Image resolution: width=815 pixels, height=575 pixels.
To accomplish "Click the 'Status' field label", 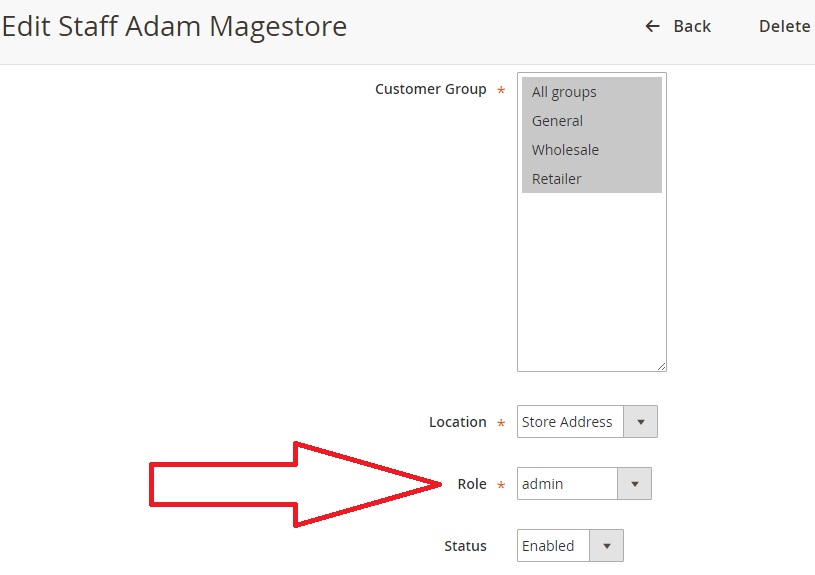I will (x=465, y=546).
